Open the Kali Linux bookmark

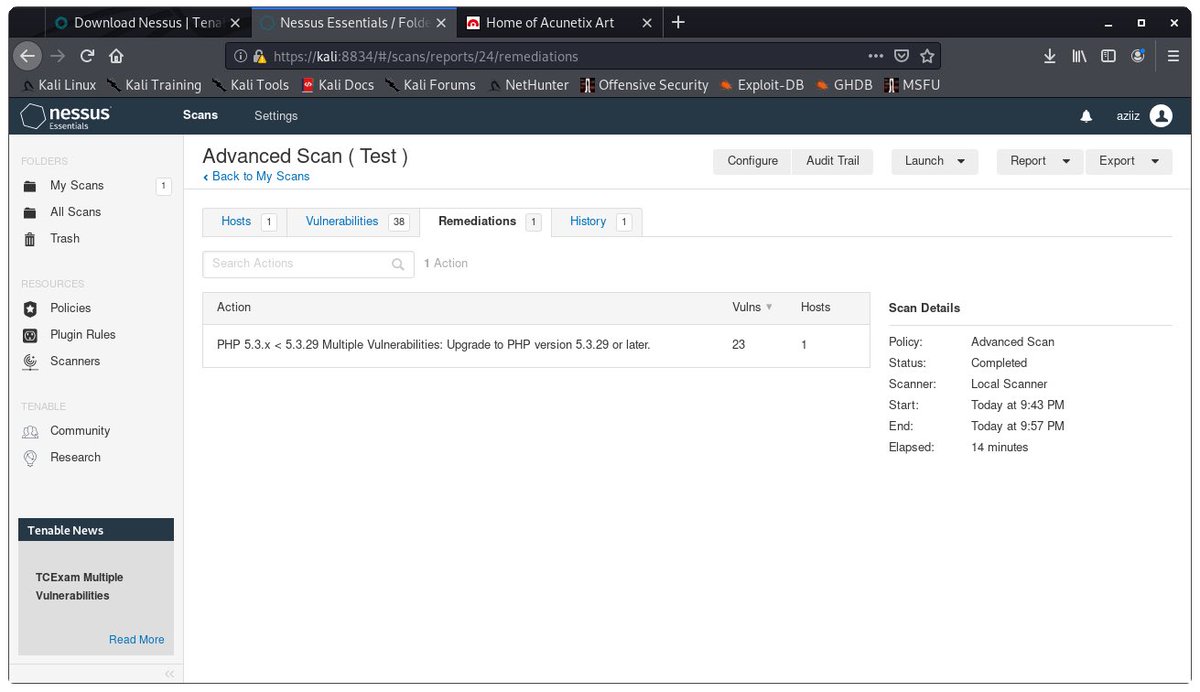click(58, 85)
